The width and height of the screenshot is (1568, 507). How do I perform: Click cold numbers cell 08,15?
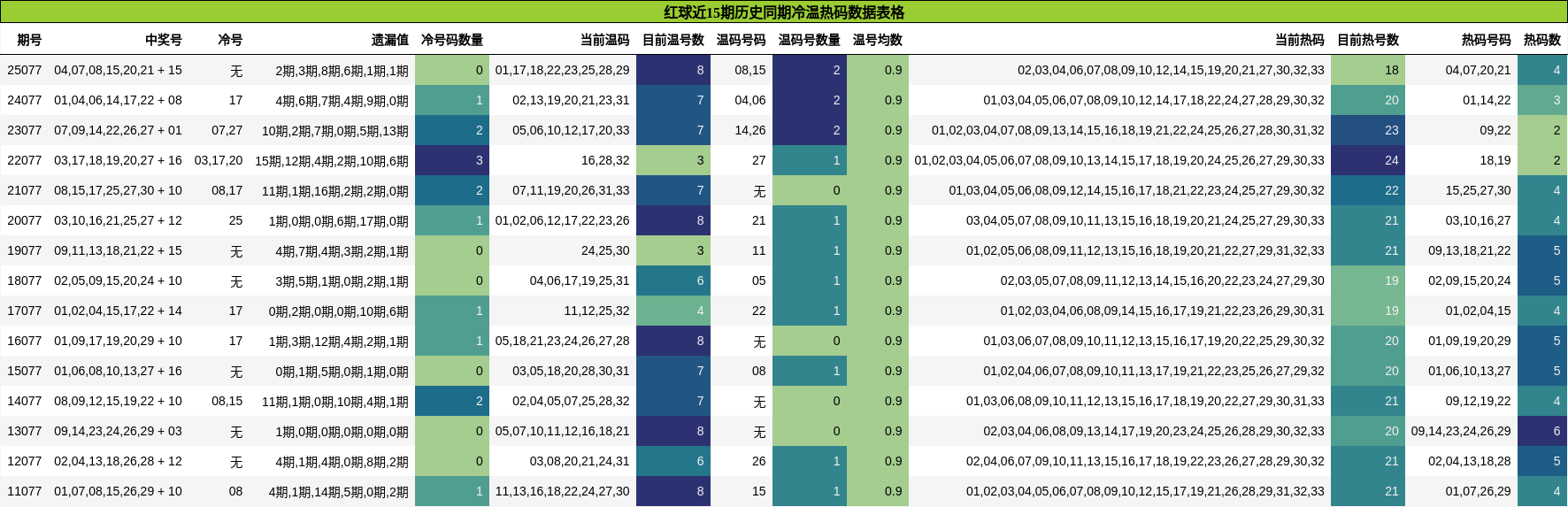coord(227,401)
